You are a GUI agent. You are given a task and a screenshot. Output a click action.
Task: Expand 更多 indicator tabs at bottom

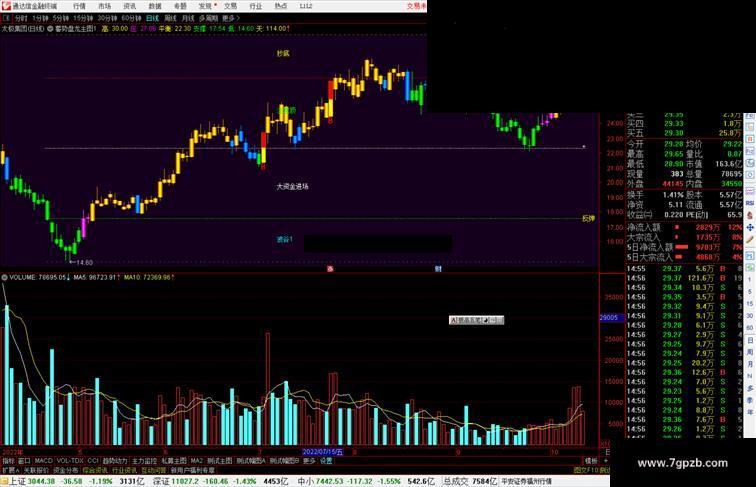pos(309,461)
